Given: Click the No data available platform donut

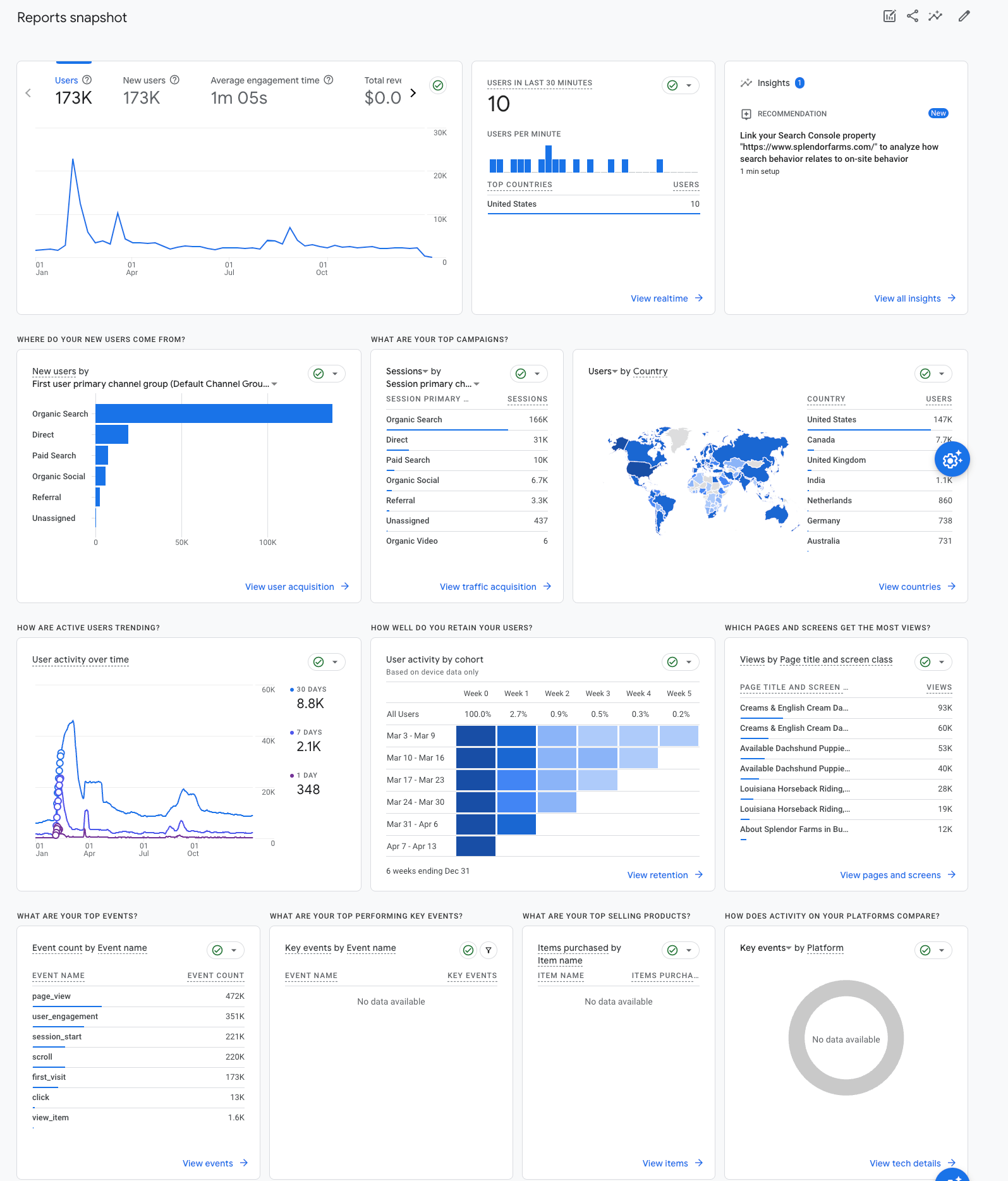Looking at the screenshot, I should pyautogui.click(x=846, y=1038).
